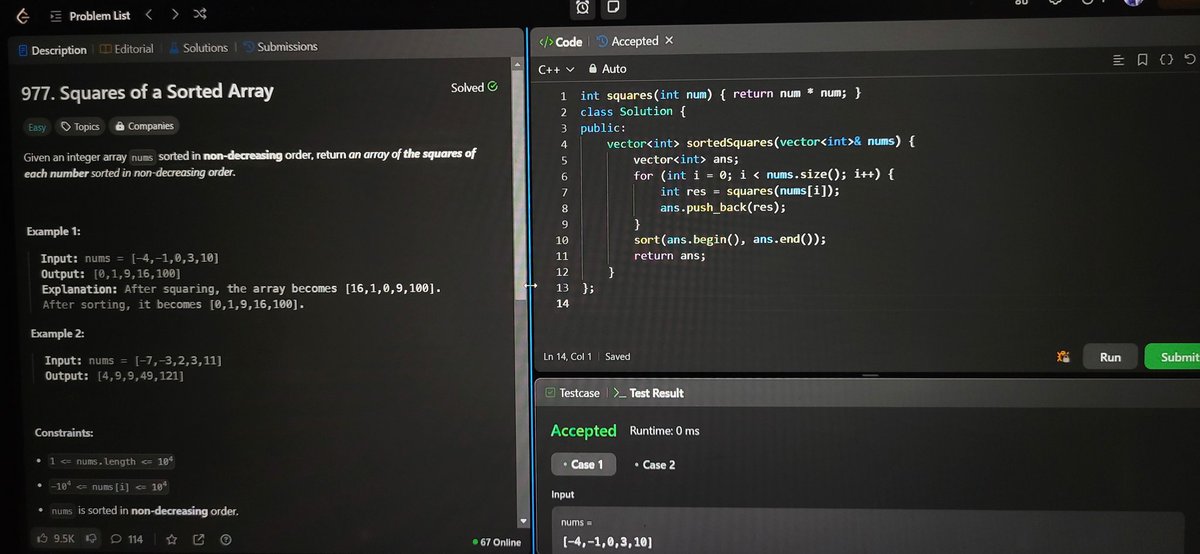This screenshot has width=1200, height=554.
Task: Toggle the Auto lock setting
Action: 608,69
